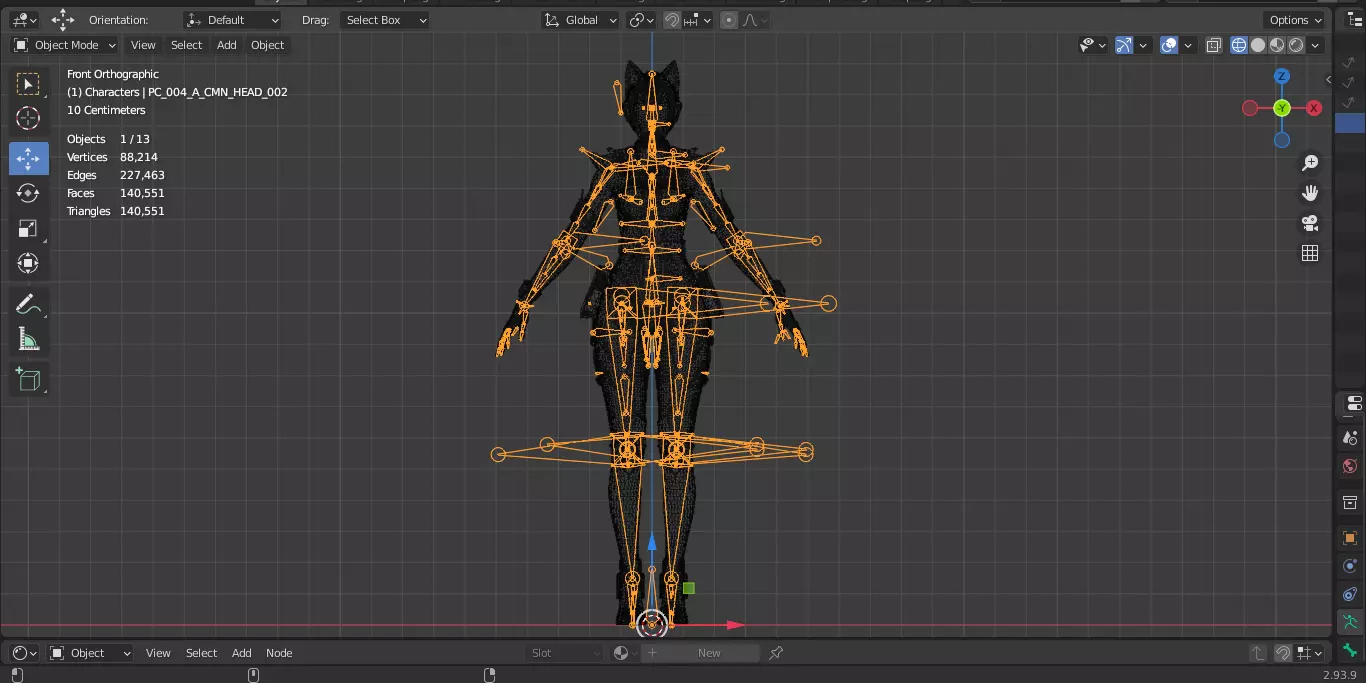Go to parent node tree arrow icon
Viewport: 1366px width, 683px height.
(1258, 653)
